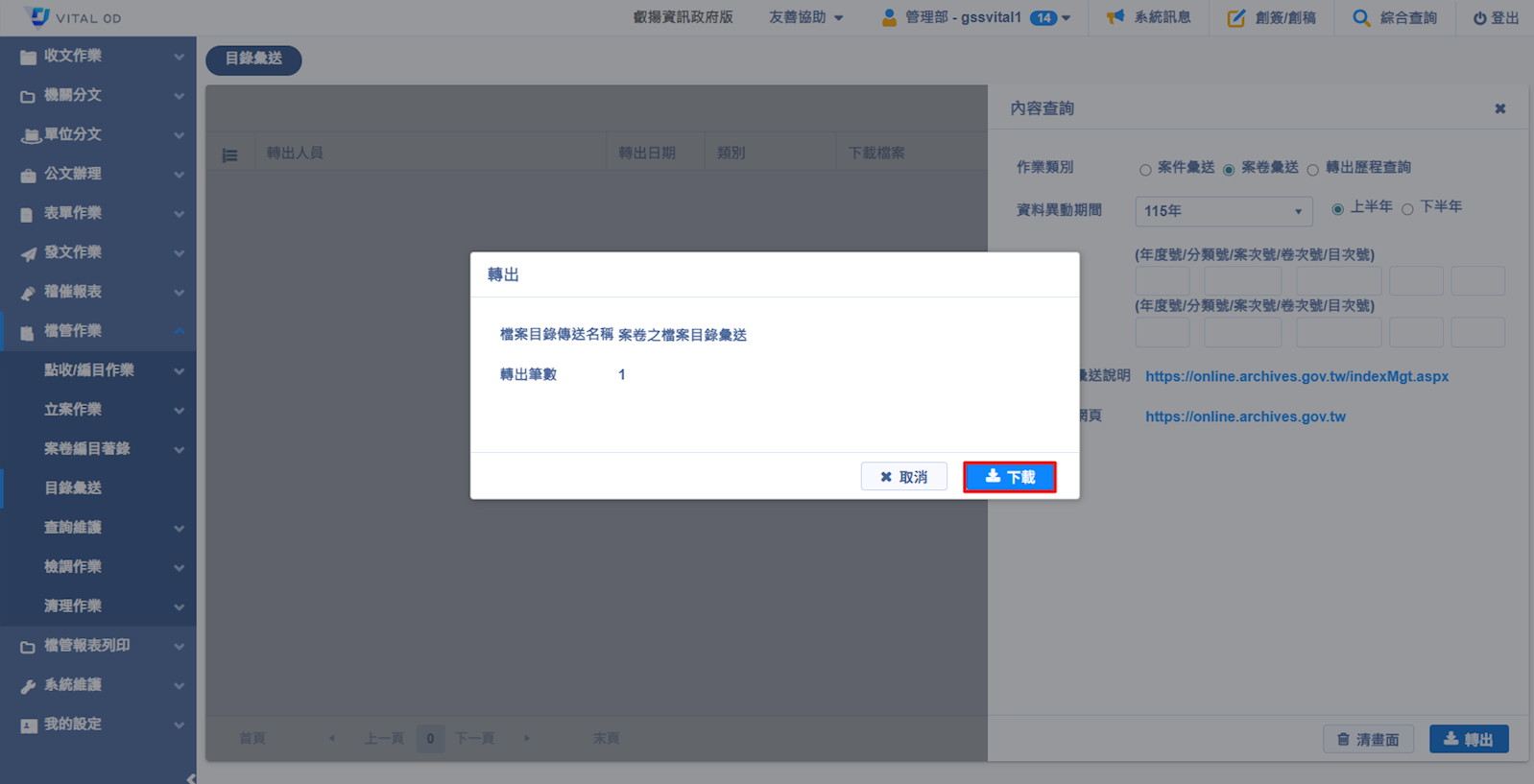Click the 下載 download button in dialog
The height and width of the screenshot is (784, 1534).
[1009, 477]
